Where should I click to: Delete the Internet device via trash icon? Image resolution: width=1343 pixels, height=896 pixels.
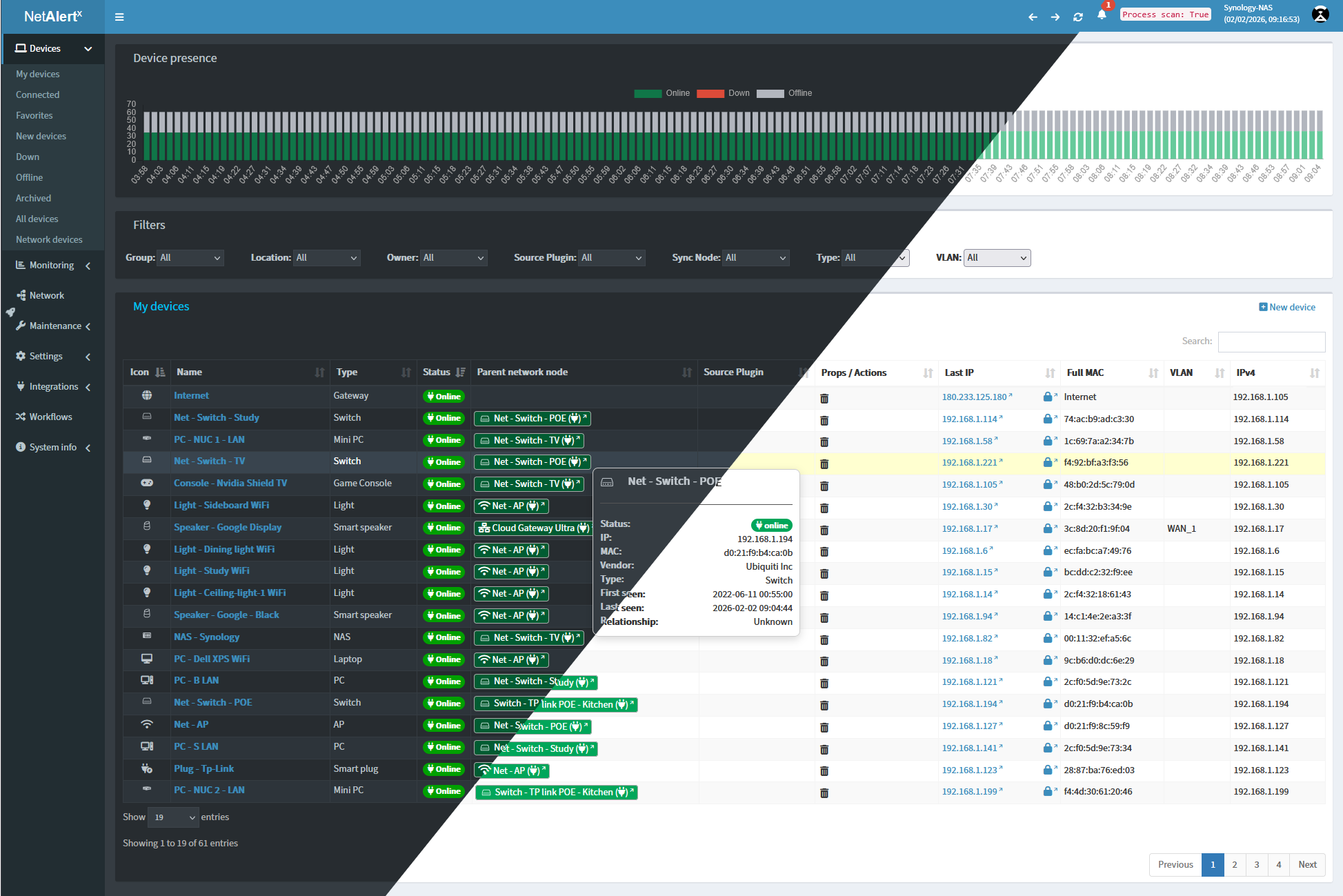tap(824, 398)
